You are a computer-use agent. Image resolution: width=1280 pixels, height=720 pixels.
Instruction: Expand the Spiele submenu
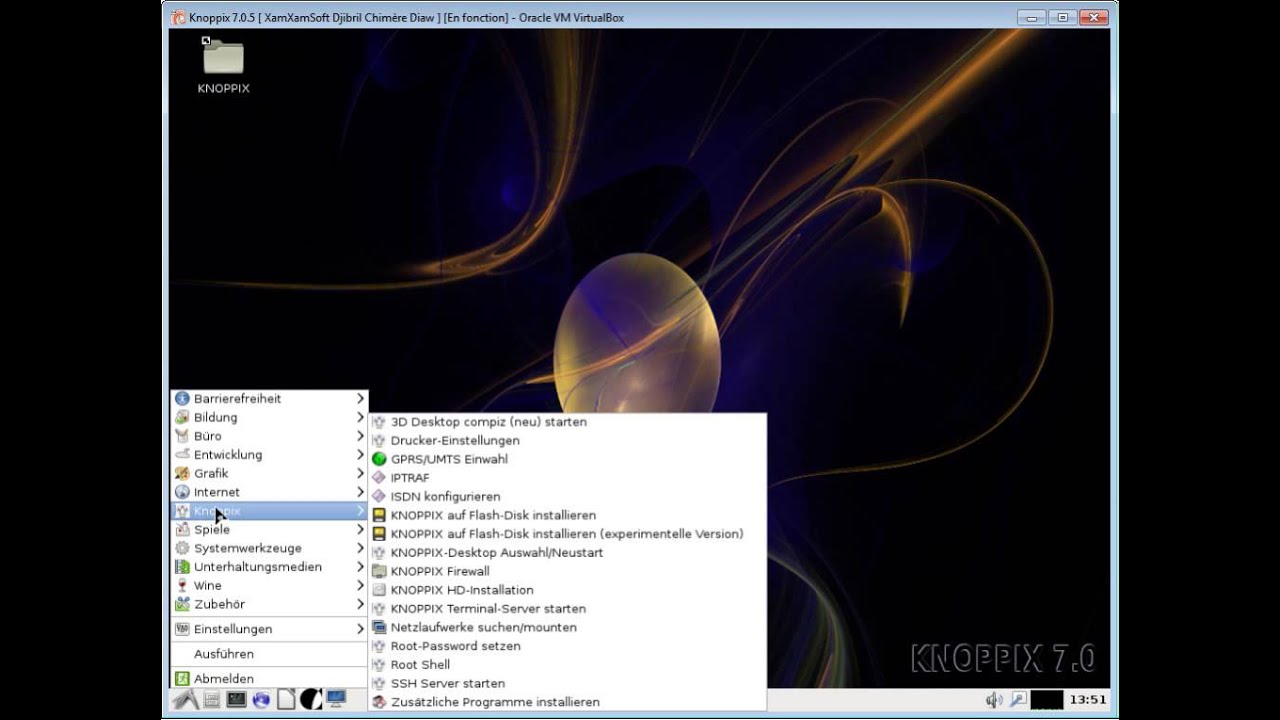(269, 529)
